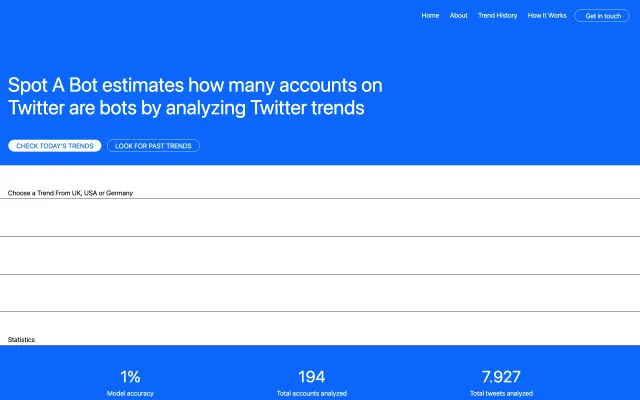Navigate to How It Works

point(546,16)
